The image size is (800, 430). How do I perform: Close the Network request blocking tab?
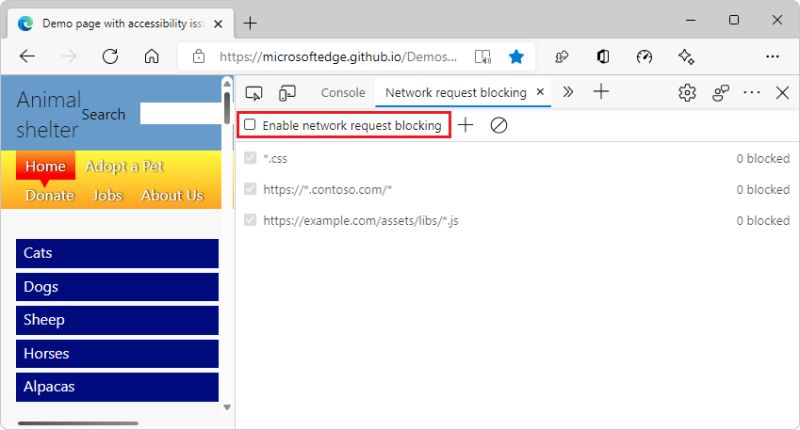point(540,92)
